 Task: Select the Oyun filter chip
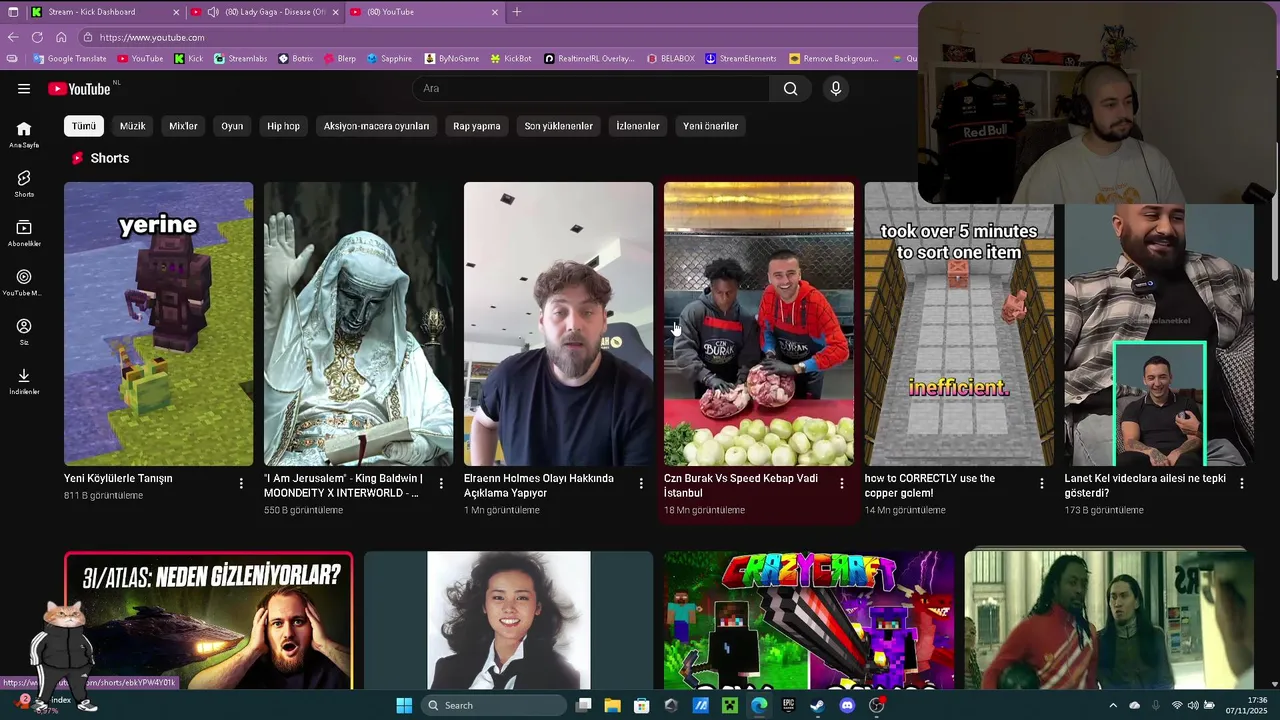click(232, 126)
